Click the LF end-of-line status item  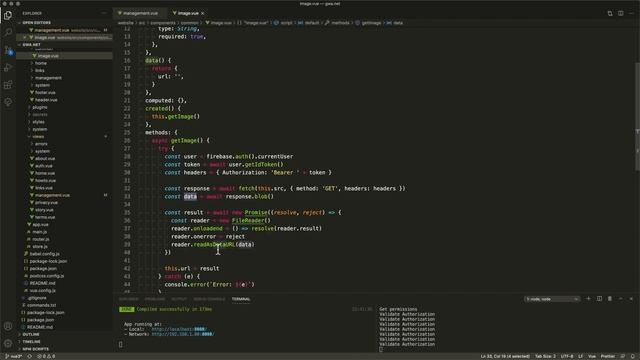point(580,356)
